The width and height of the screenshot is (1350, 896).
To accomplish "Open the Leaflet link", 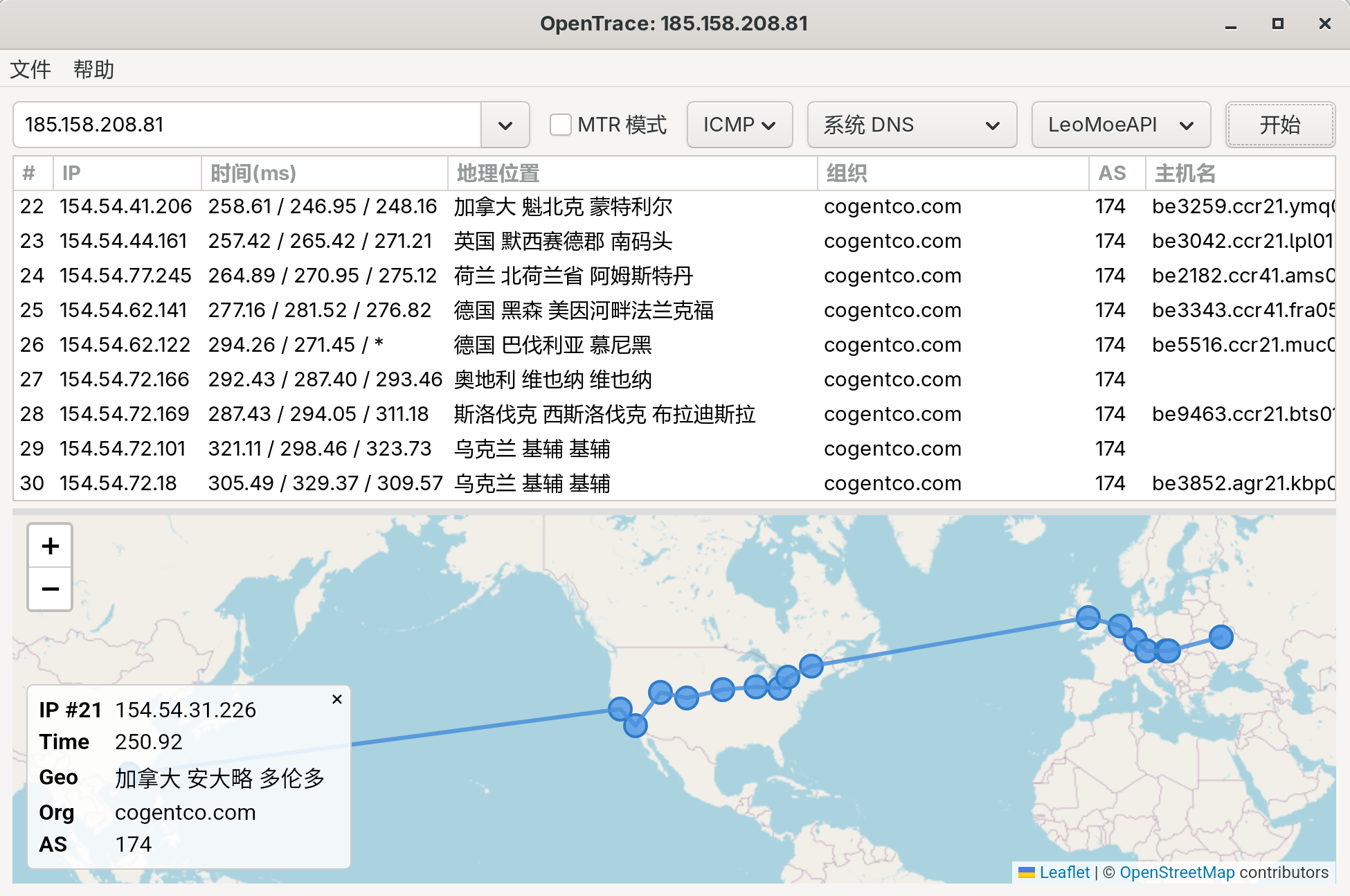I will tap(1063, 872).
